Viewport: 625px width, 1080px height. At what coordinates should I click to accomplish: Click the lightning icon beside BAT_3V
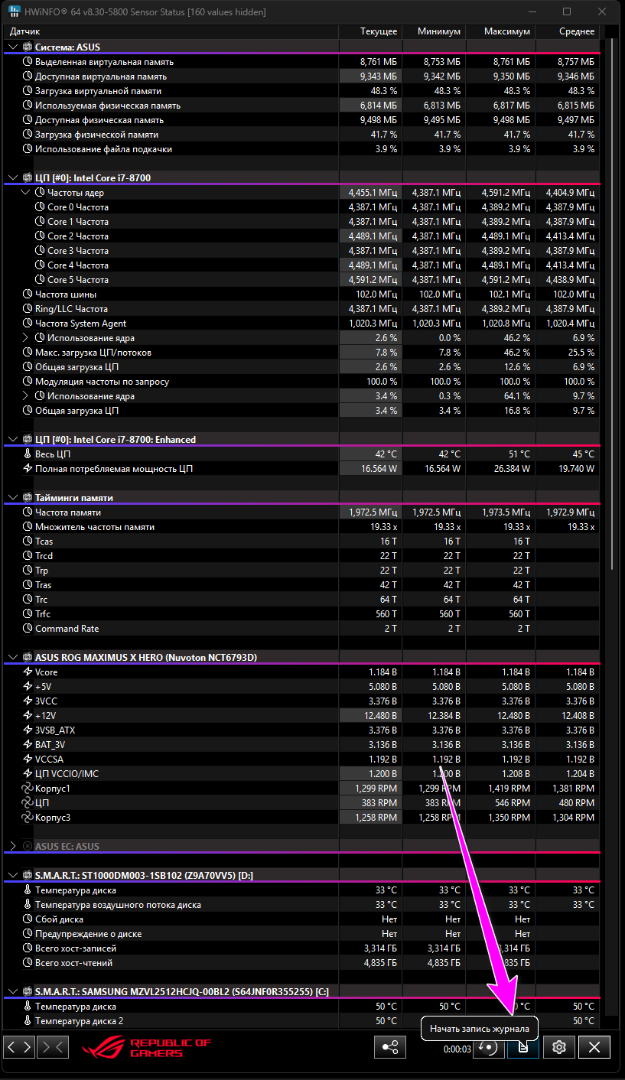tap(28, 745)
